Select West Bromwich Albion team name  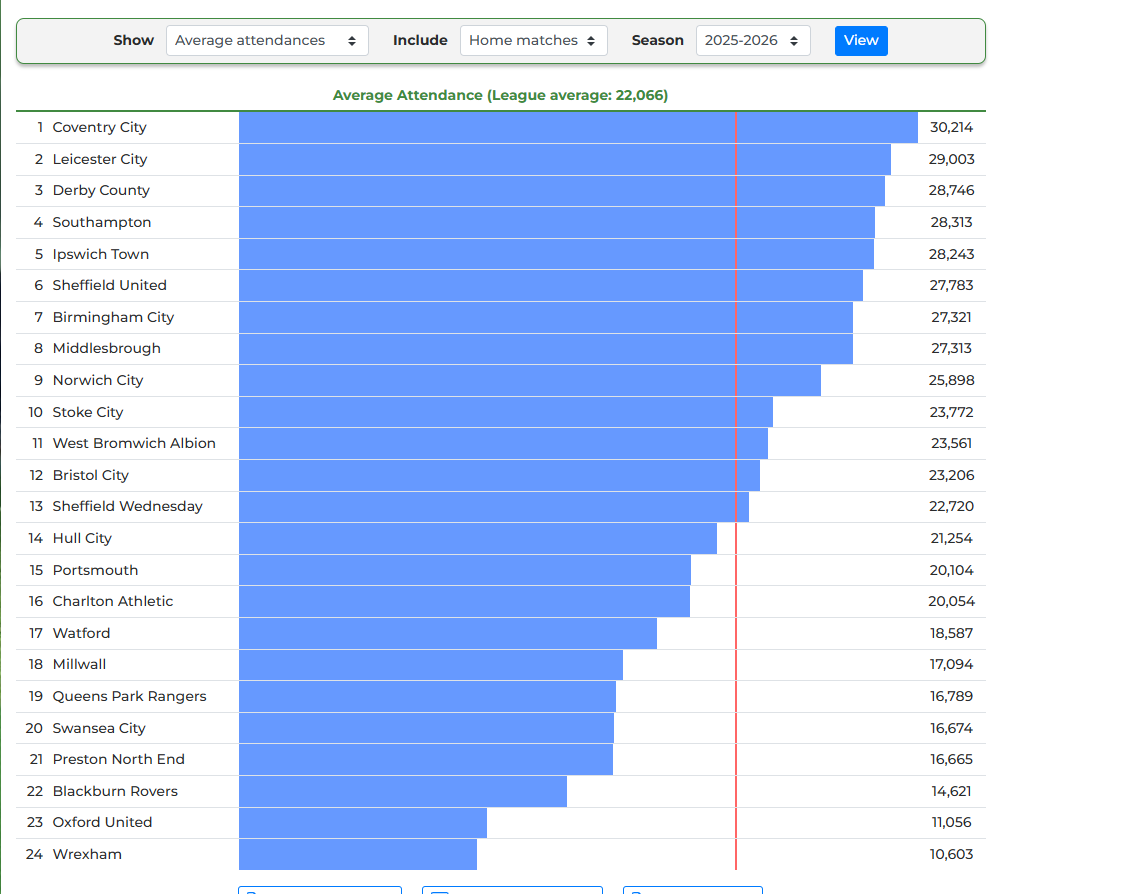coord(134,443)
